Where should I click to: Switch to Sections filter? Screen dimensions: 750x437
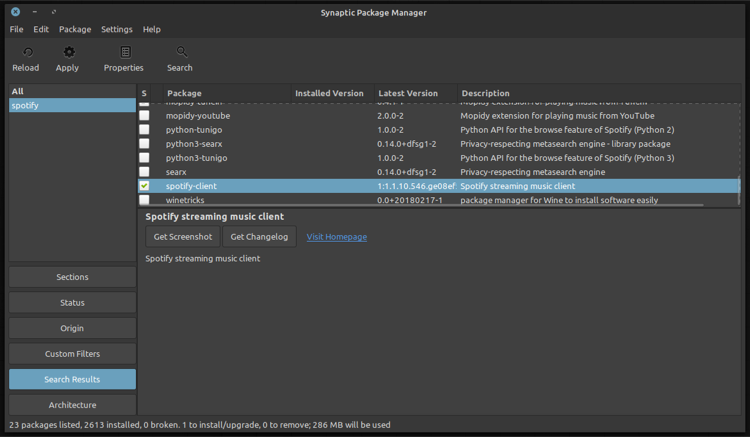click(x=72, y=277)
